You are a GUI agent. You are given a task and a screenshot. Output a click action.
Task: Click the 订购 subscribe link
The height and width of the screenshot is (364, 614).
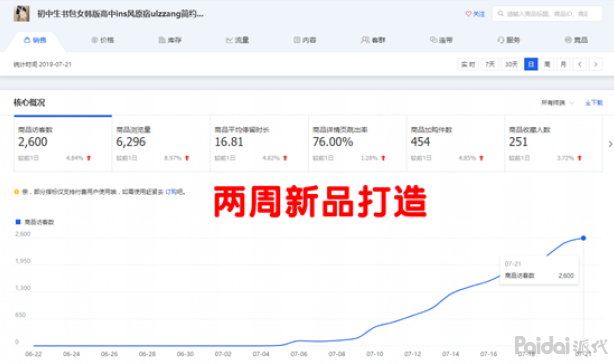(171, 192)
